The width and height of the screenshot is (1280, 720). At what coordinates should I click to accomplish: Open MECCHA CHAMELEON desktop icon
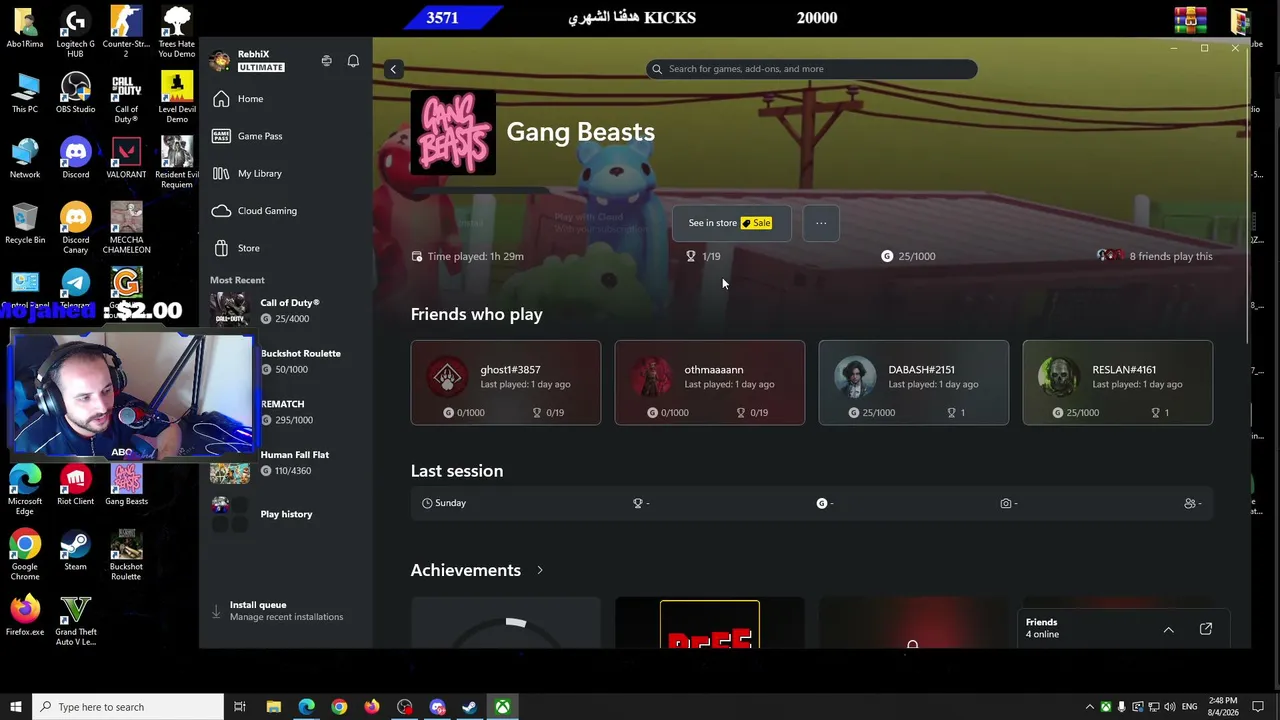pyautogui.click(x=126, y=229)
